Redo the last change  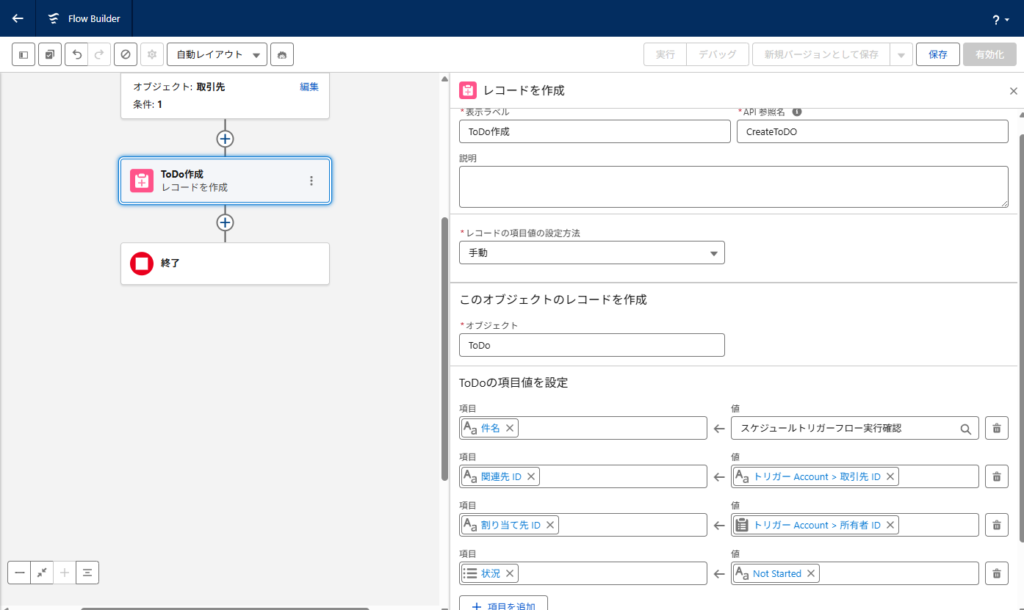(99, 54)
